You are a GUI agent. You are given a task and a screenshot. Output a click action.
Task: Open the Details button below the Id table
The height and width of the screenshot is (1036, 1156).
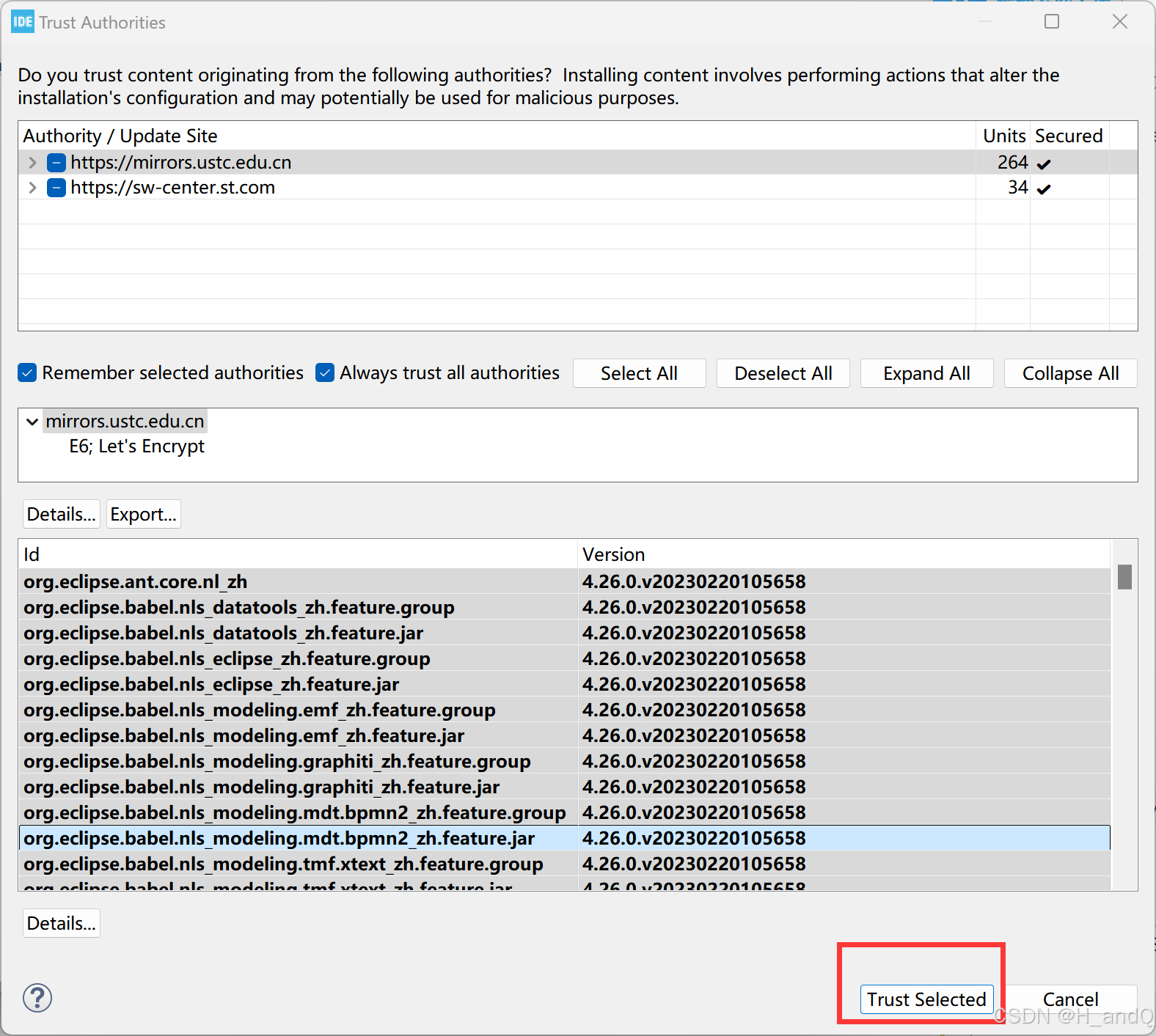[x=62, y=923]
